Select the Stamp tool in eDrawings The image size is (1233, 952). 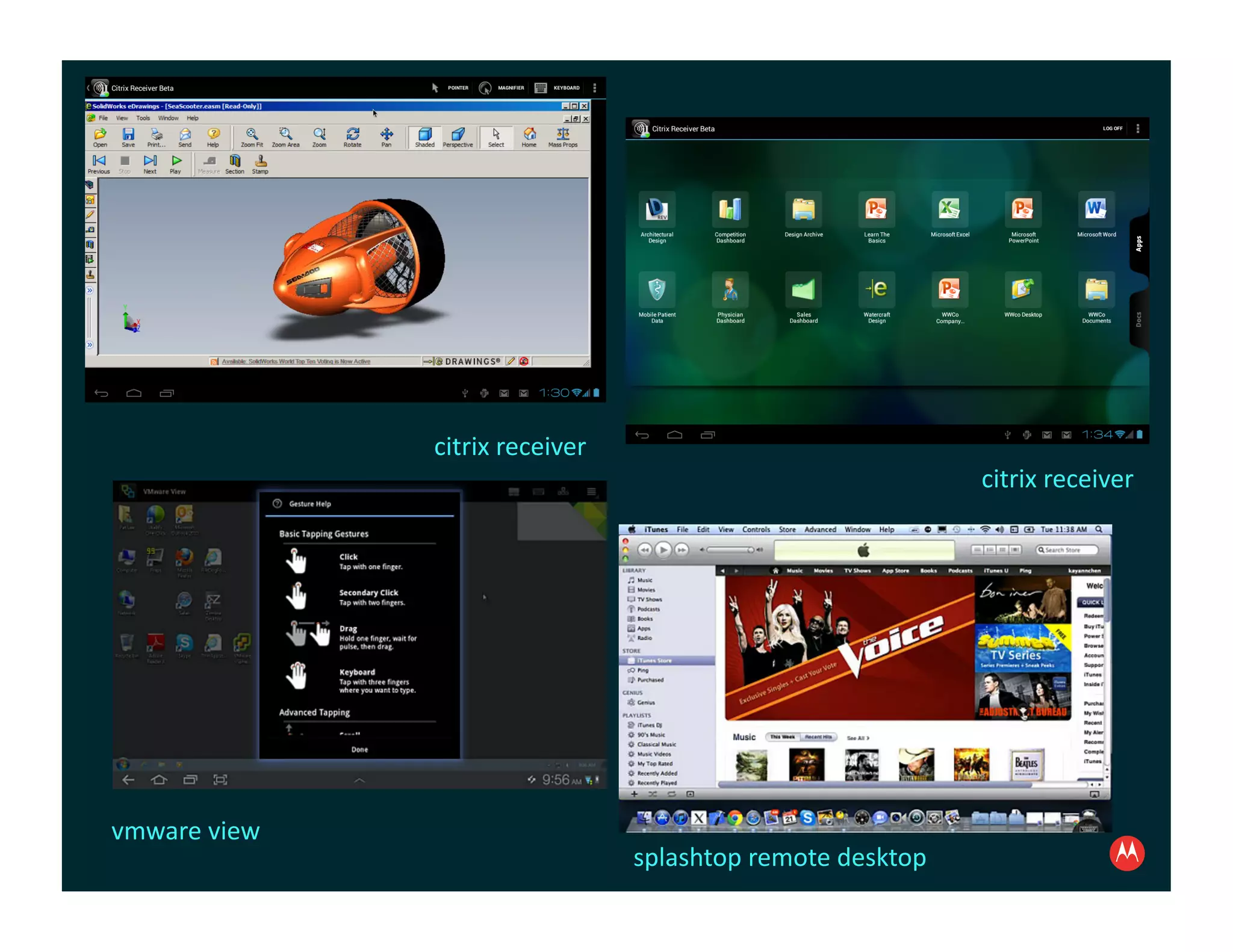coord(260,164)
